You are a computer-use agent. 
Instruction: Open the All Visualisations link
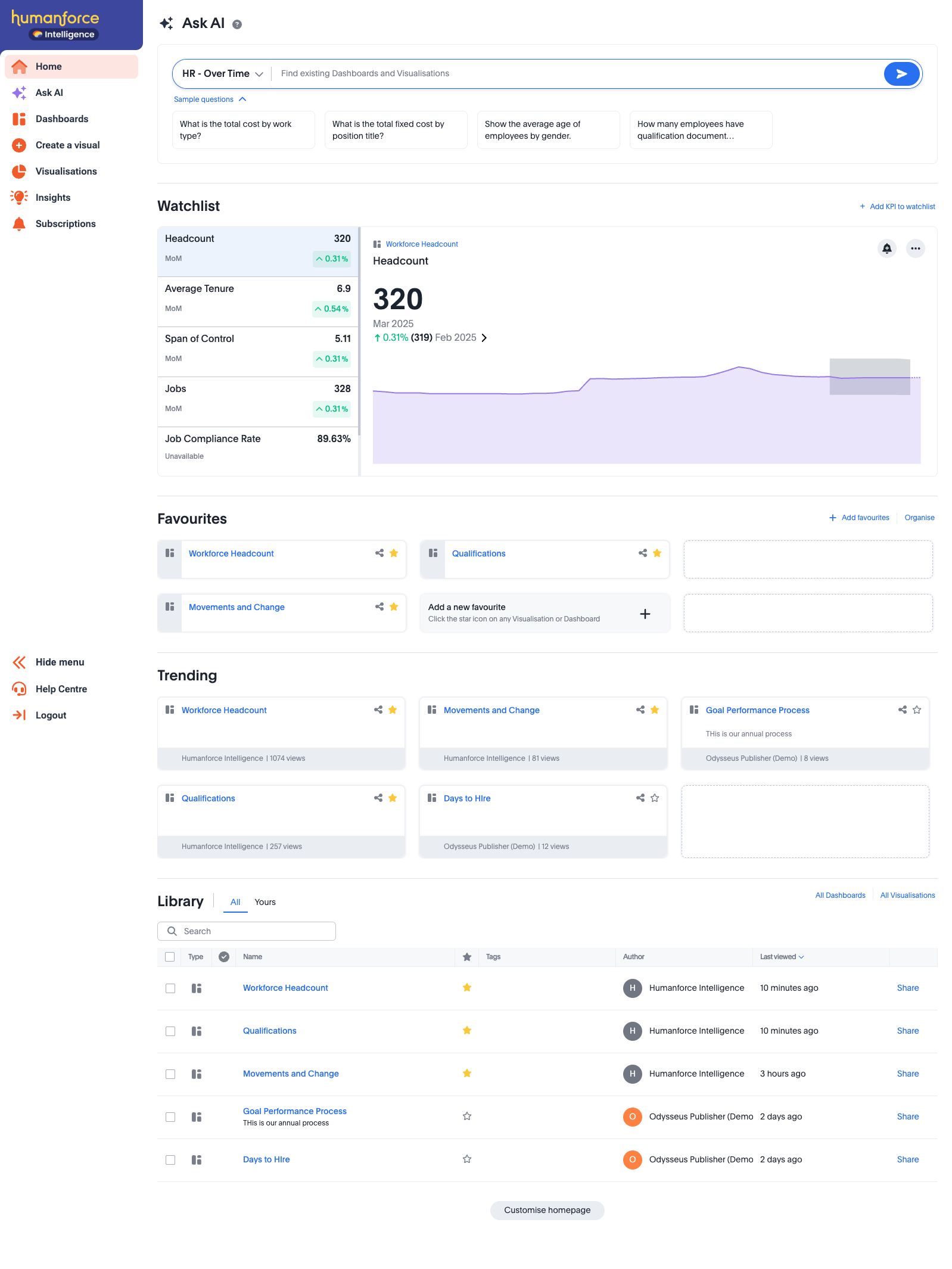pyautogui.click(x=907, y=895)
